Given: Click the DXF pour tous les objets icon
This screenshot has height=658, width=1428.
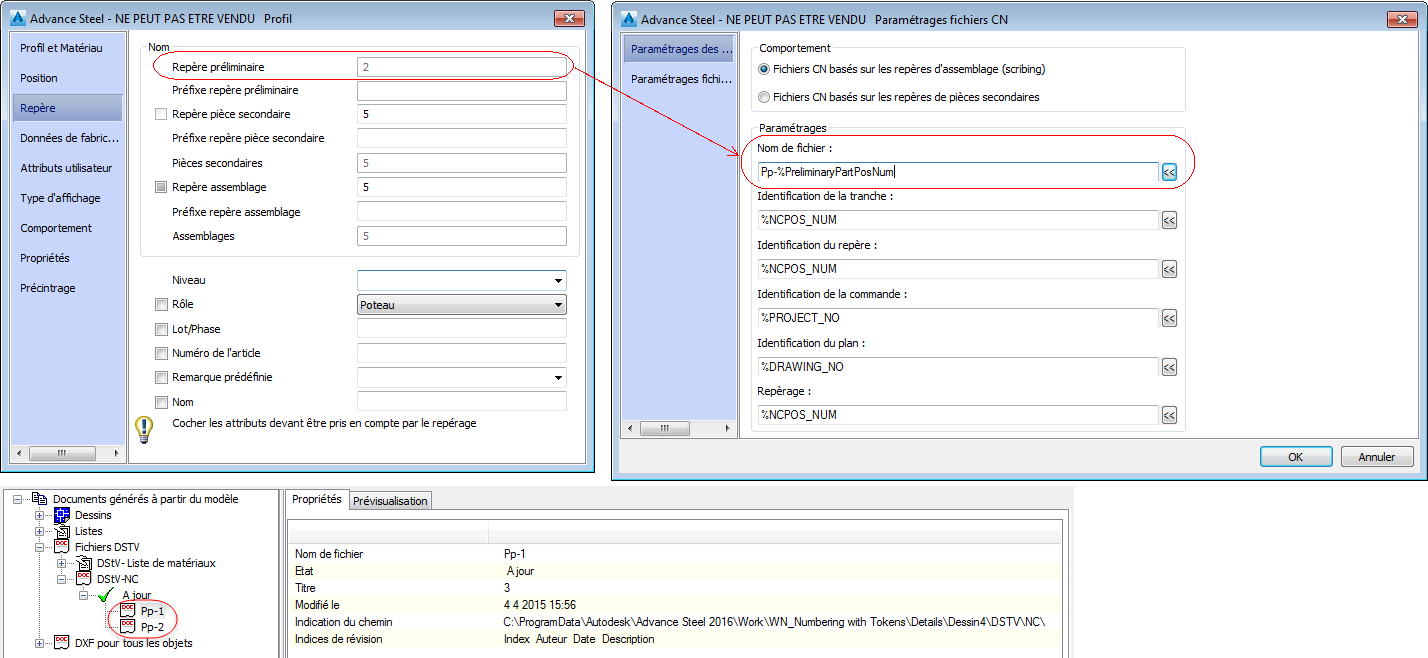Looking at the screenshot, I should tap(62, 643).
